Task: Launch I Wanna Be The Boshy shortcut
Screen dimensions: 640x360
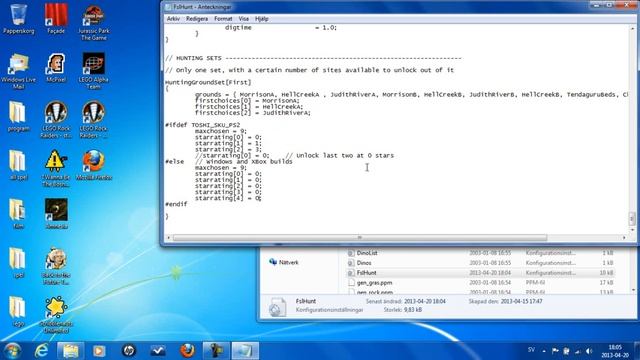Action: 56,169
